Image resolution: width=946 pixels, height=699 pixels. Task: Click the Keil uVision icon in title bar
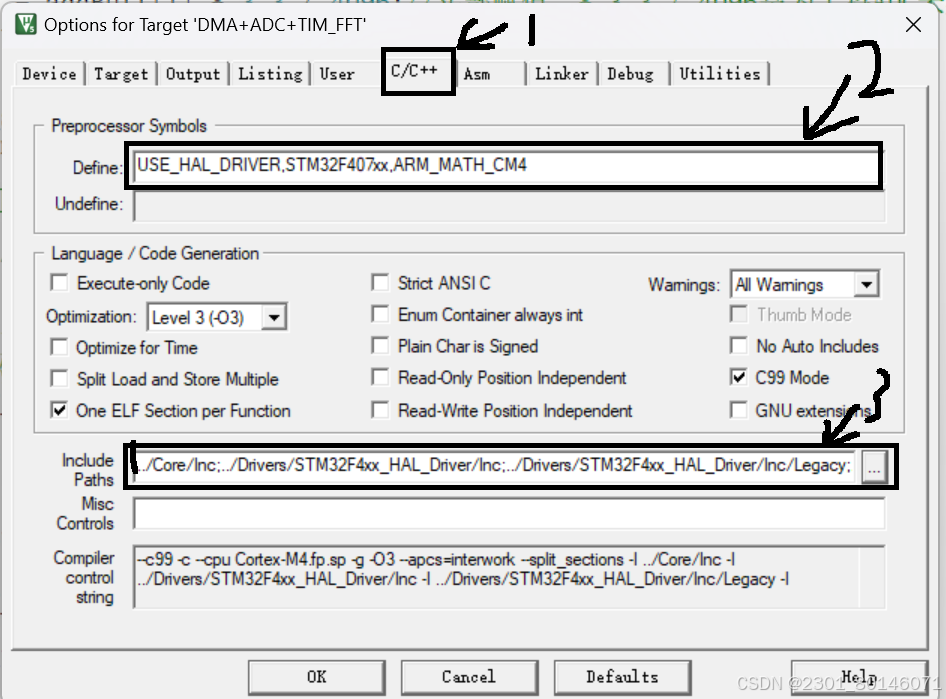coord(25,24)
